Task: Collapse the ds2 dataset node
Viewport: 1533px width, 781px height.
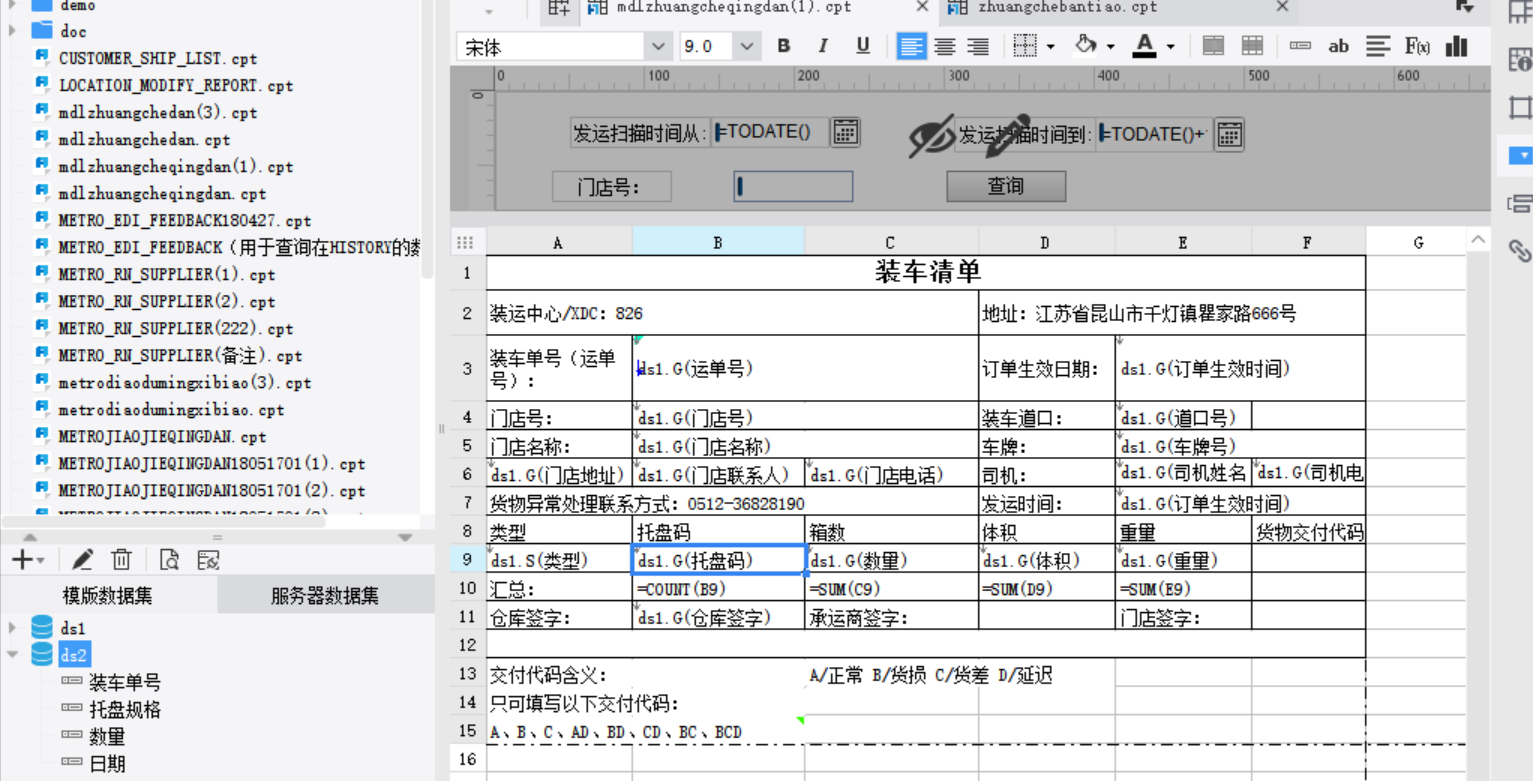Action: tap(13, 655)
